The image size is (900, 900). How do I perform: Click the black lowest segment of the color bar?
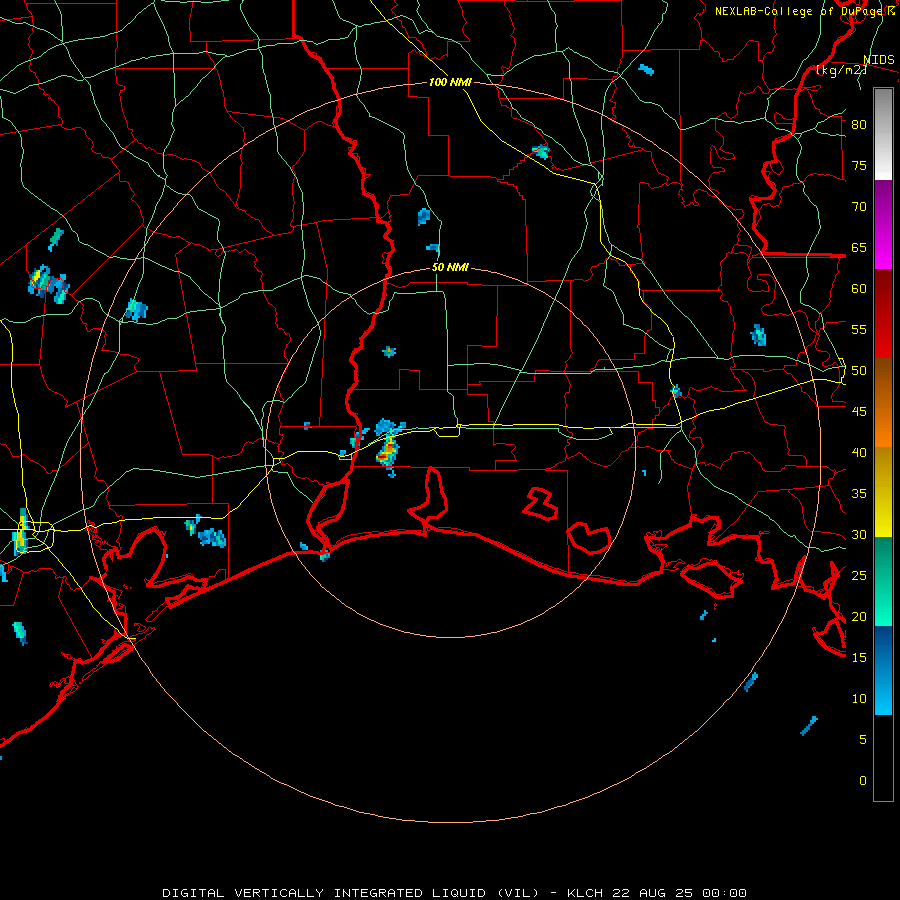[x=883, y=758]
